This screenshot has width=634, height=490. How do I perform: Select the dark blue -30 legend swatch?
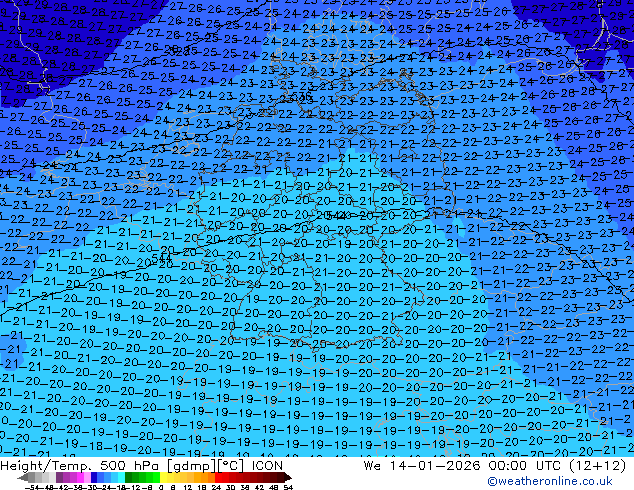(94, 477)
